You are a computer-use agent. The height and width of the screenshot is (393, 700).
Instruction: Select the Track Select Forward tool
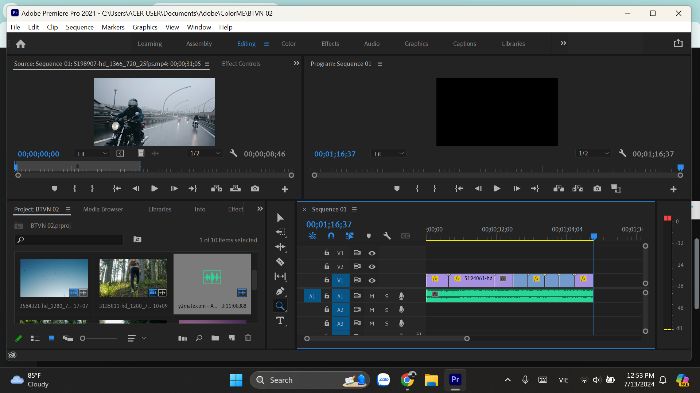(x=280, y=232)
